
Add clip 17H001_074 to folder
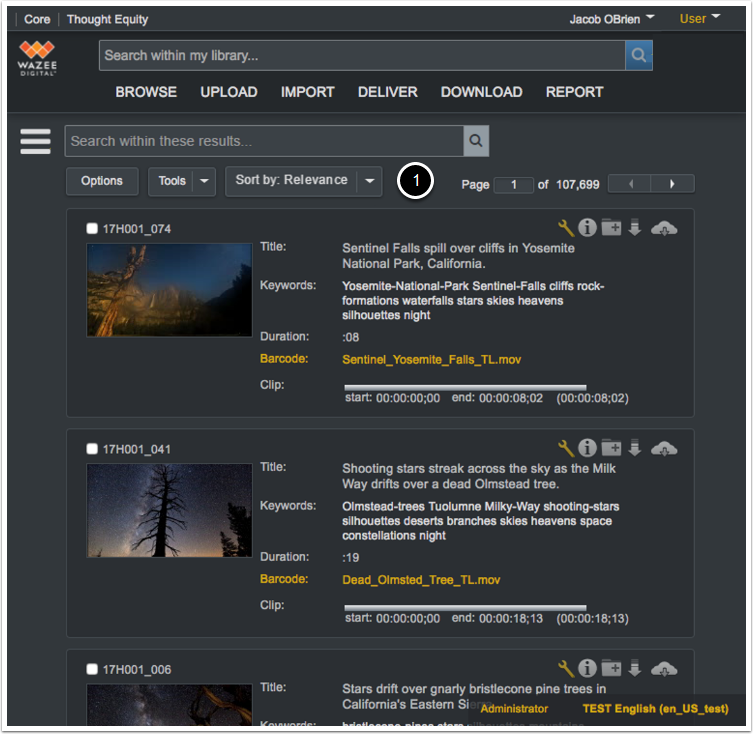click(x=611, y=227)
